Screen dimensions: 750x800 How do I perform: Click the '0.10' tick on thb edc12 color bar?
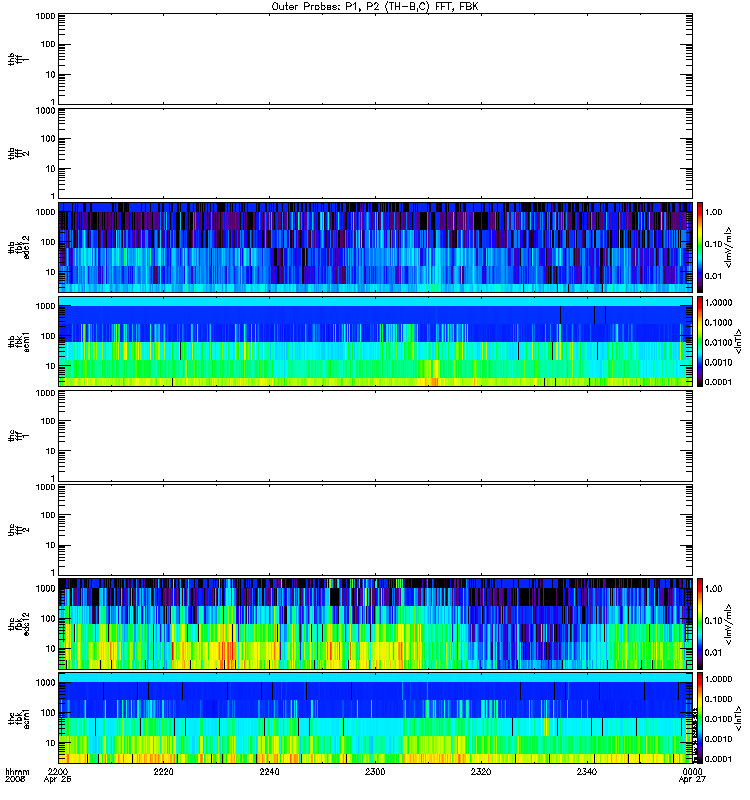click(x=713, y=244)
